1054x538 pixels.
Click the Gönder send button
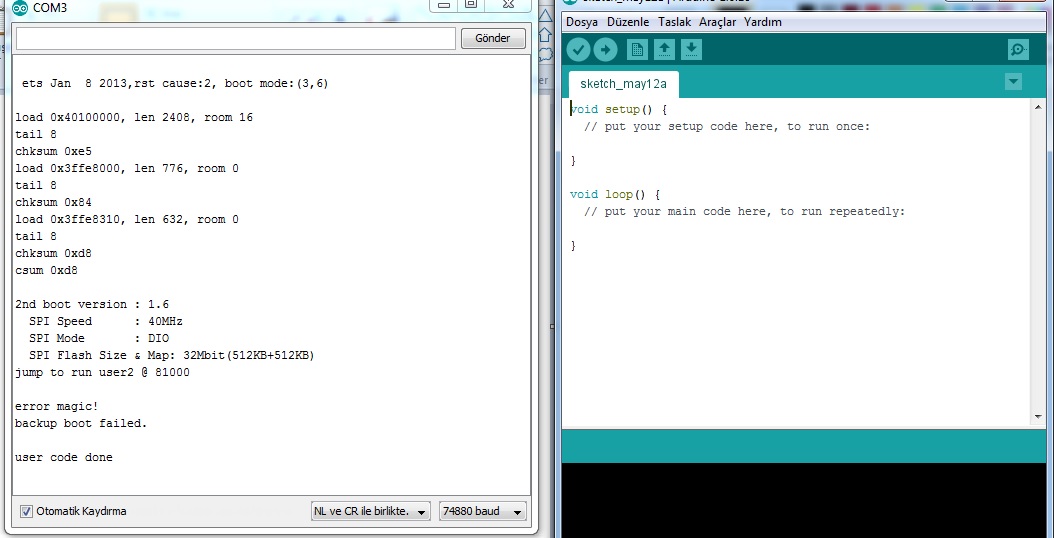click(493, 38)
